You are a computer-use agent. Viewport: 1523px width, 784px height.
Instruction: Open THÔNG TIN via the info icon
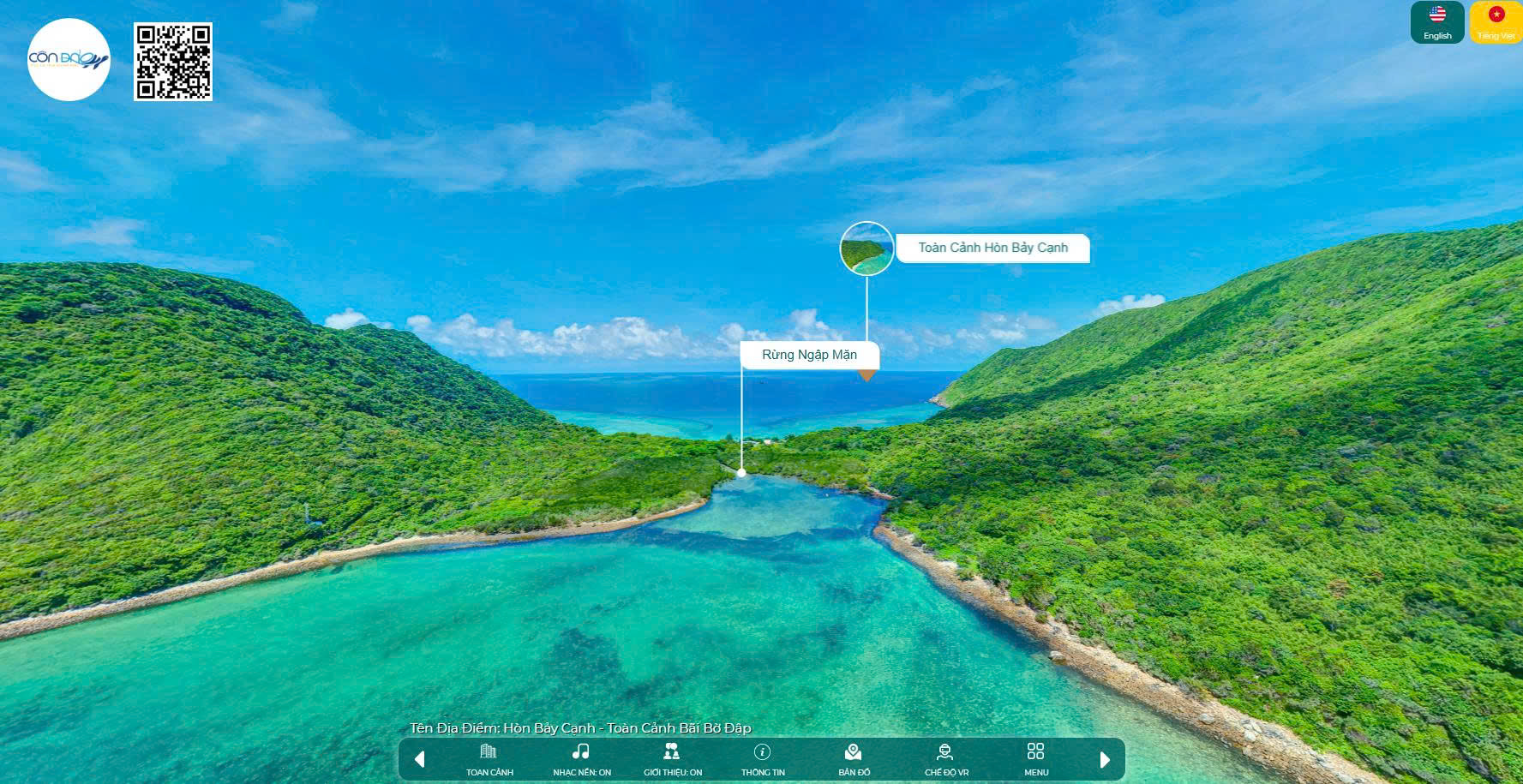click(761, 752)
